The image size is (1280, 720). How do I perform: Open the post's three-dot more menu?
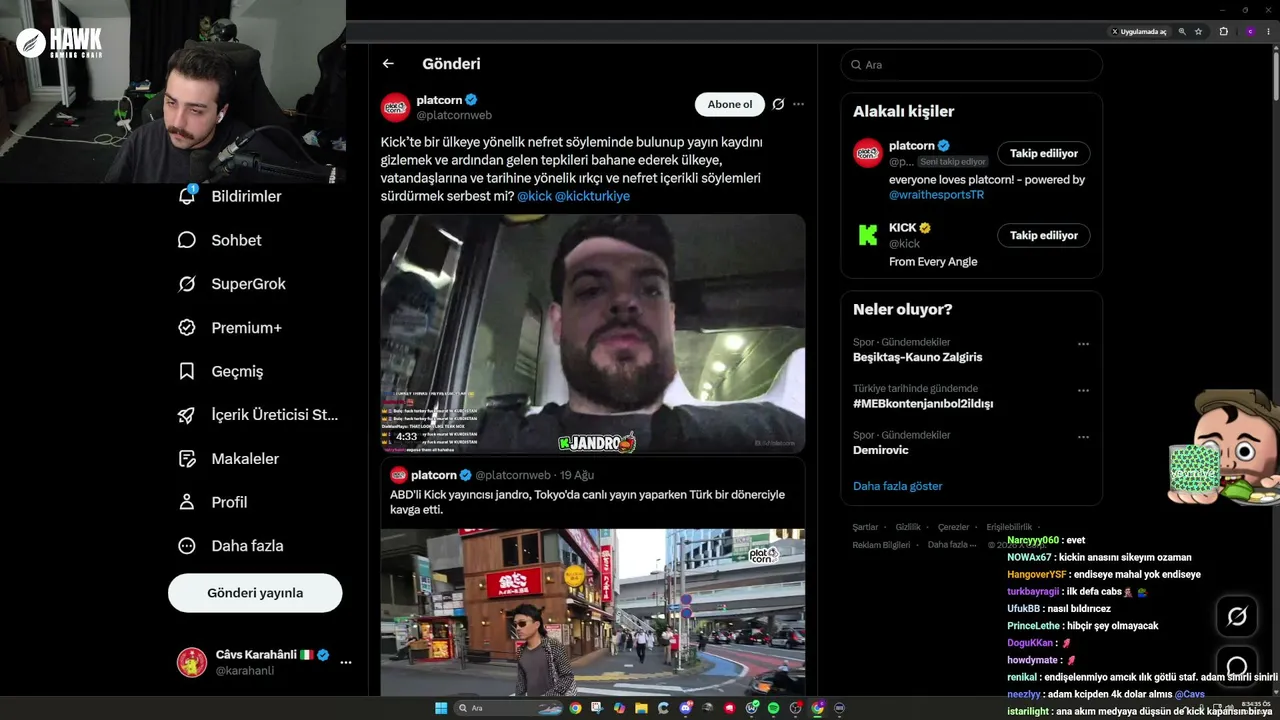798,104
